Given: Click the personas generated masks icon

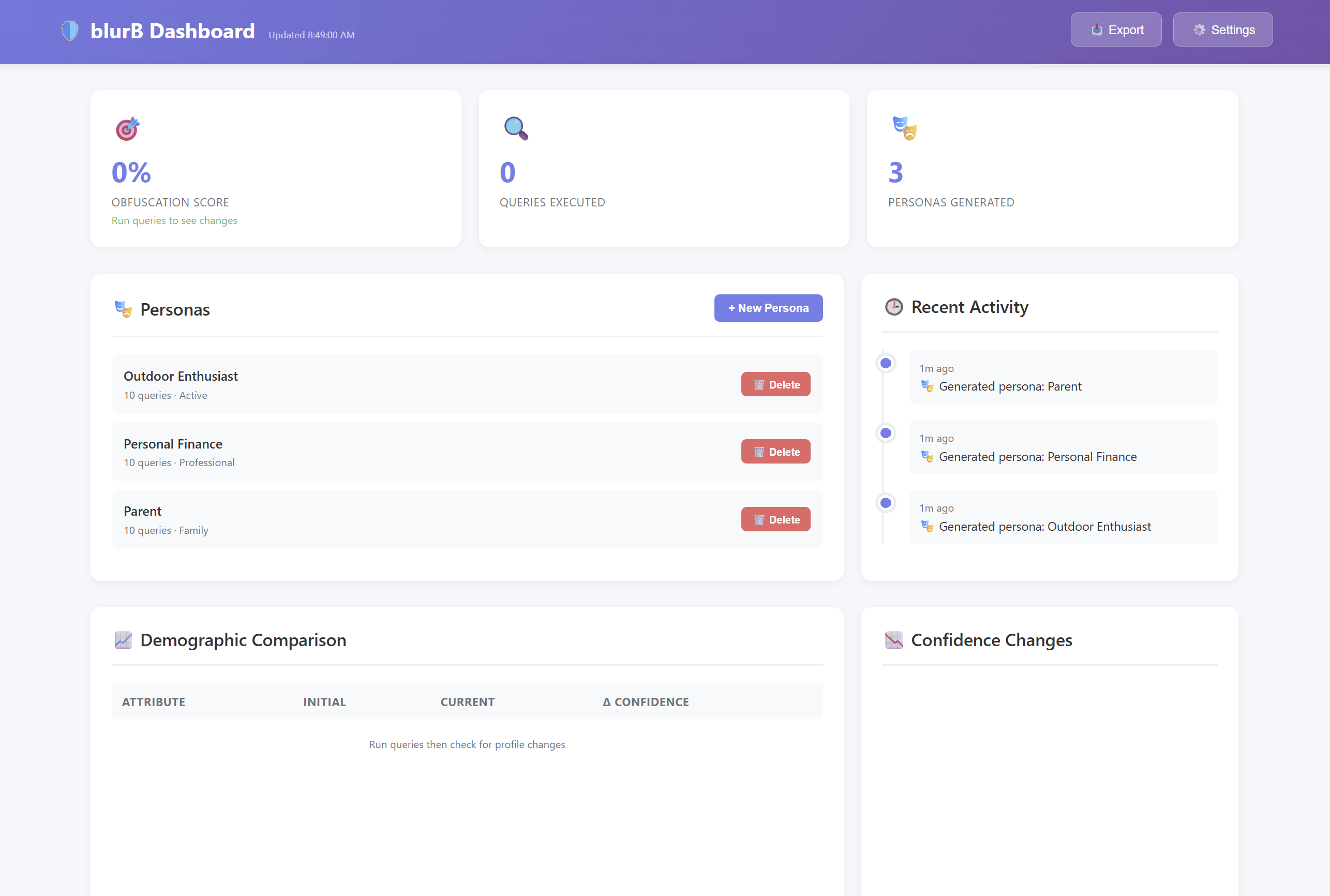Looking at the screenshot, I should click(x=904, y=128).
